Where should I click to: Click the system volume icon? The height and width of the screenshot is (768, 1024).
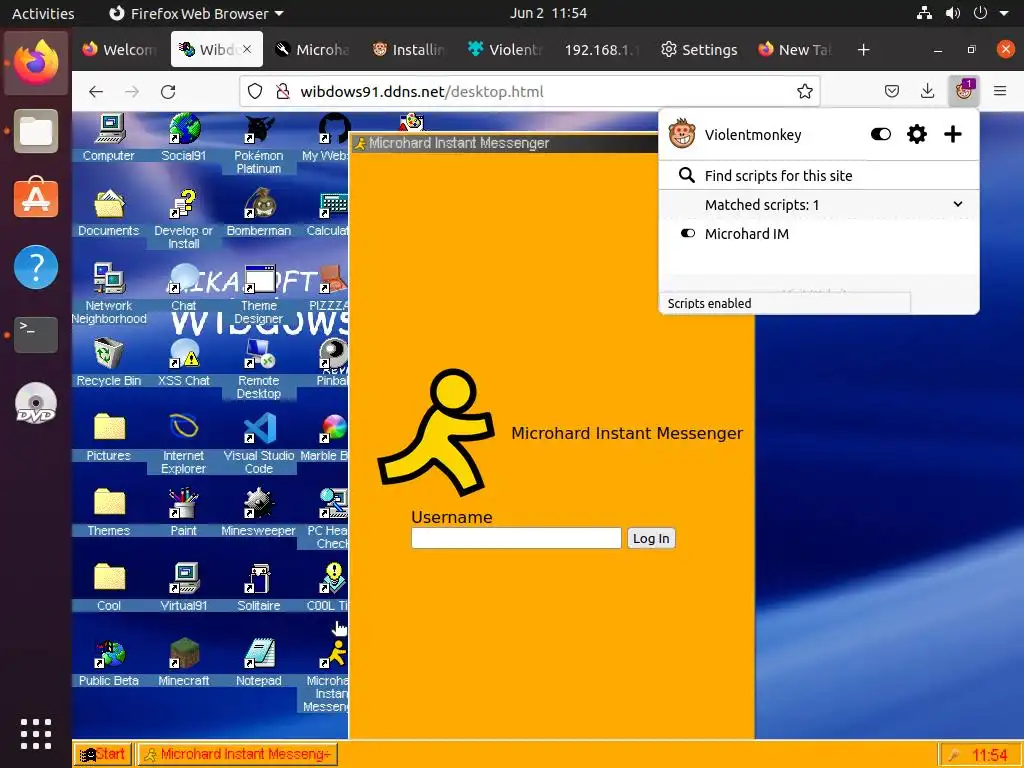tap(953, 13)
